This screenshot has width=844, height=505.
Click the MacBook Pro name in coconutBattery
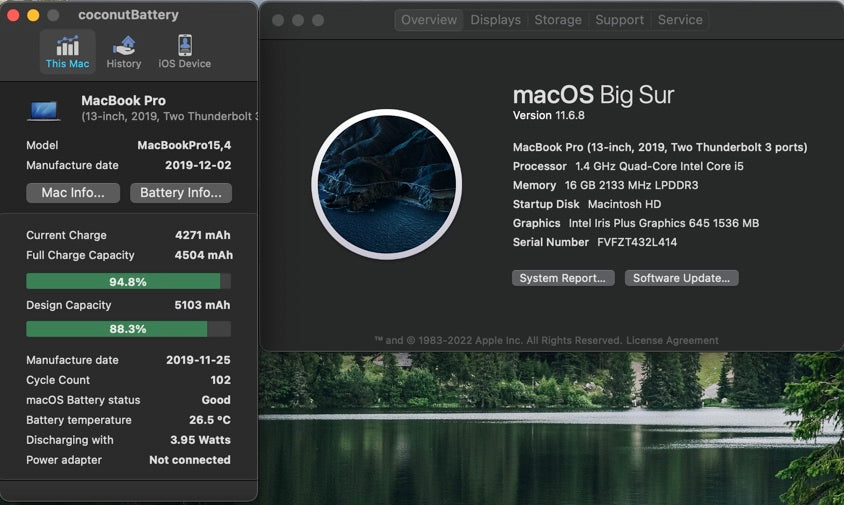(123, 101)
